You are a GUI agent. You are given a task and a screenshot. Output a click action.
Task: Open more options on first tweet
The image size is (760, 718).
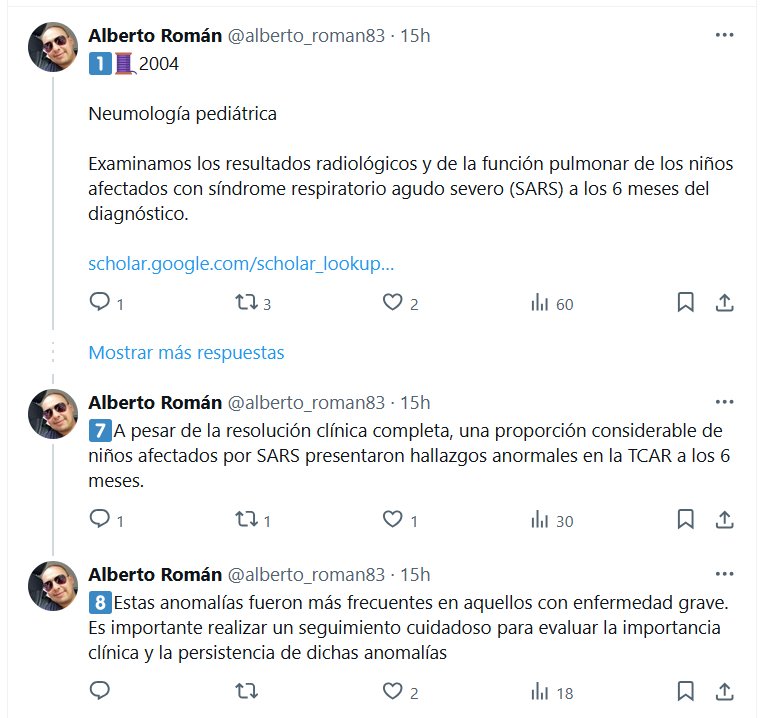726,35
